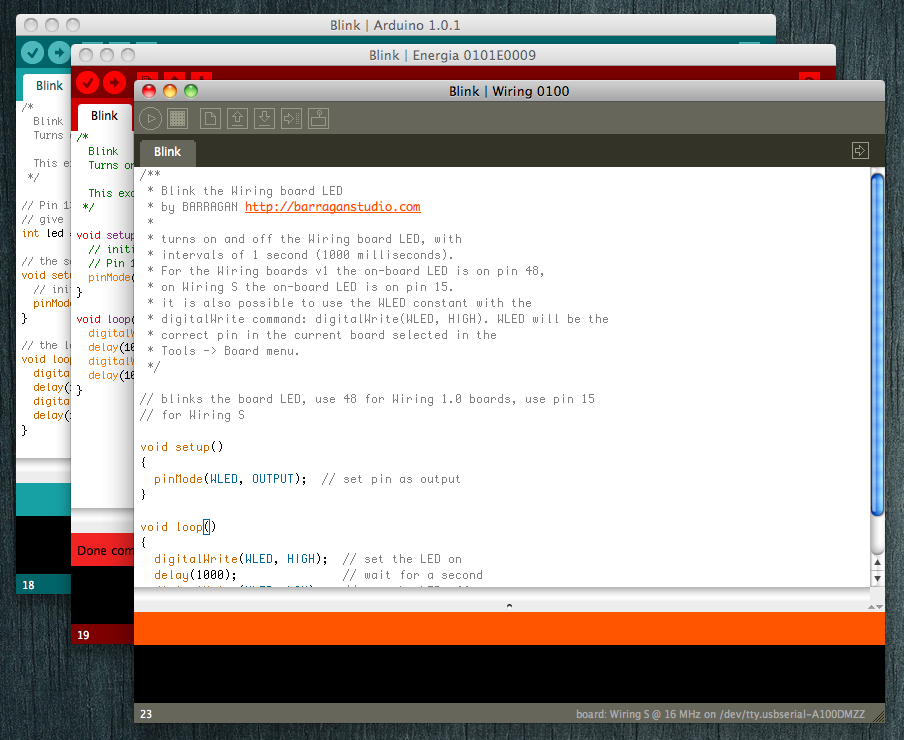The width and height of the screenshot is (904, 740).
Task: Select the Blink tab in Energia window
Action: (104, 116)
